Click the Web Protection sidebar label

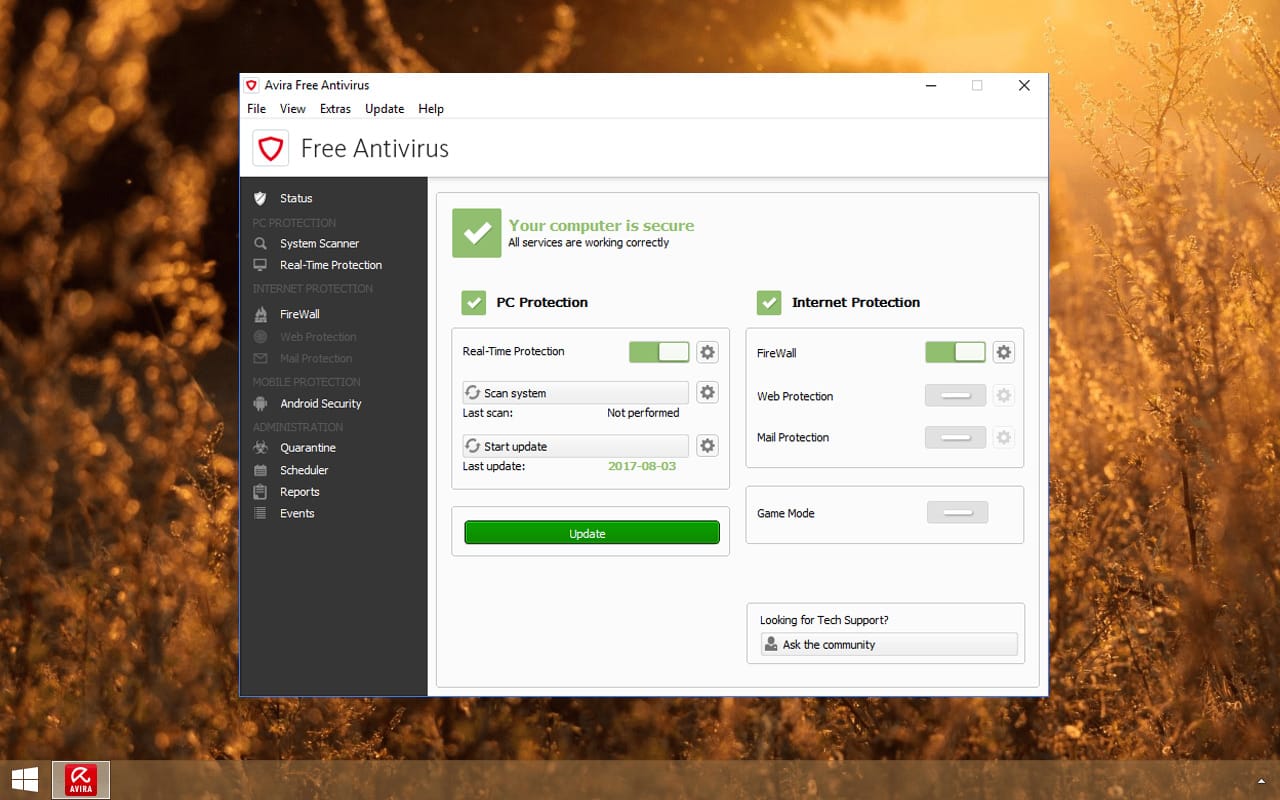pos(318,337)
